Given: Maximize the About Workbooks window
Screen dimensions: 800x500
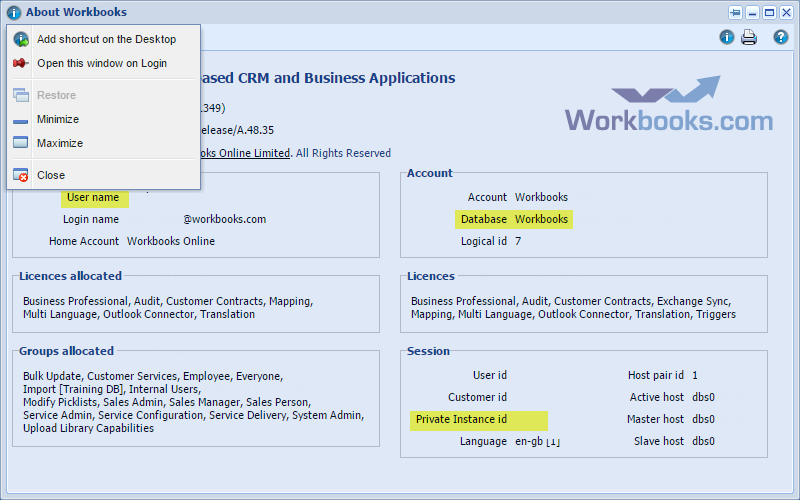Looking at the screenshot, I should pyautogui.click(x=769, y=12).
